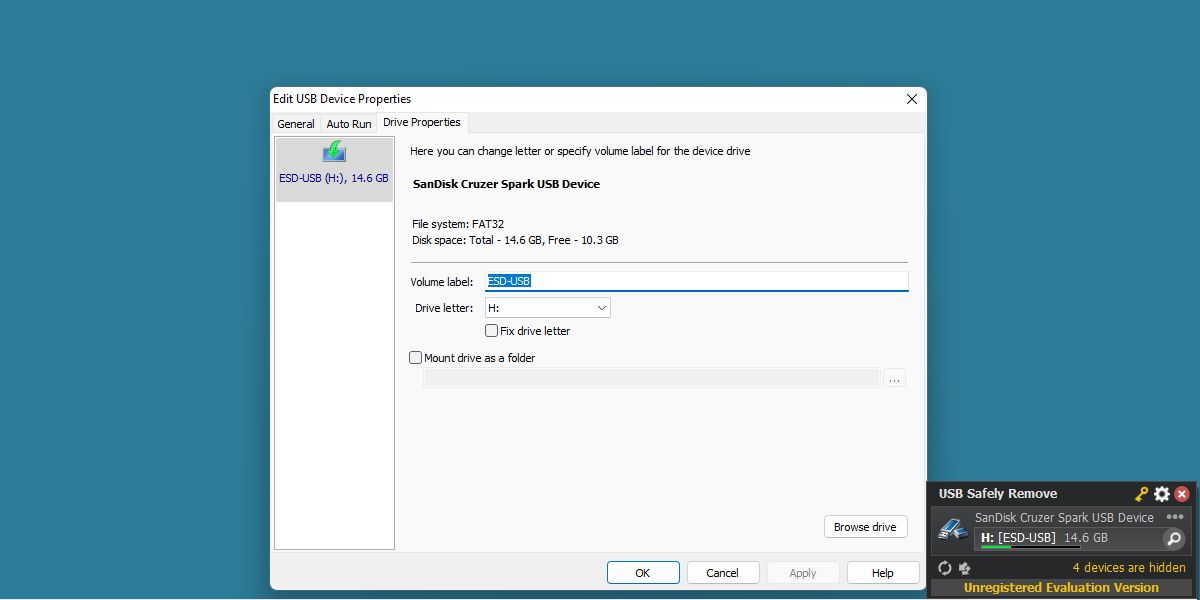This screenshot has height=600, width=1200.
Task: Click the '4 devices are hidden' link
Action: [x=1129, y=568]
